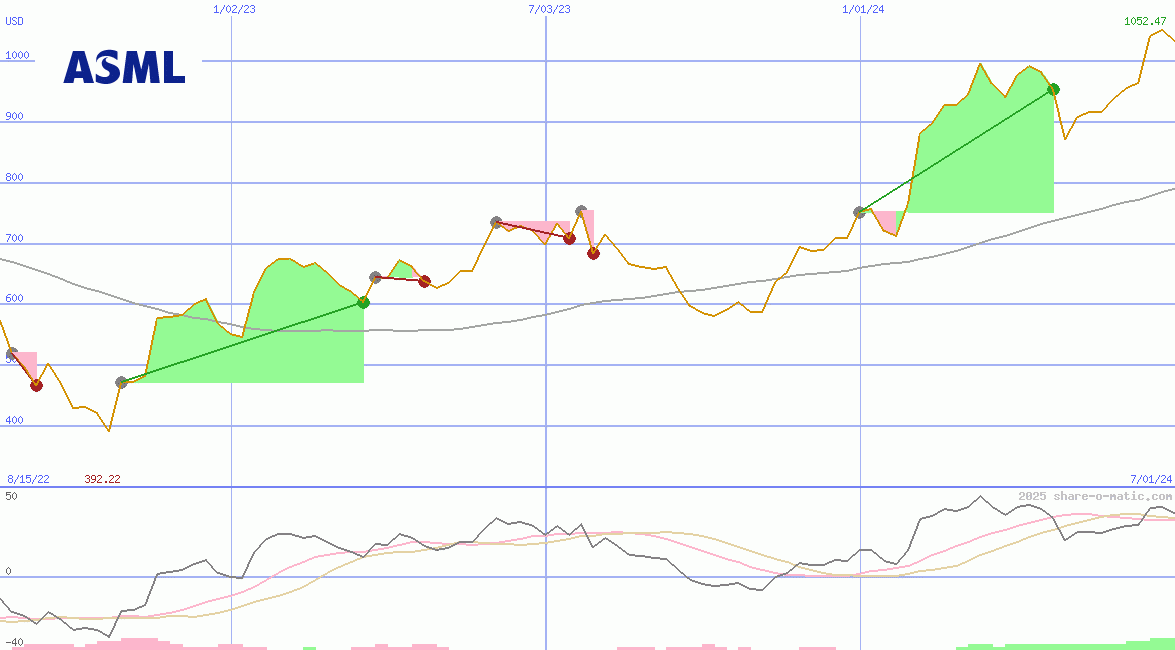
Task: Click the ASML logo
Action: click(x=124, y=67)
